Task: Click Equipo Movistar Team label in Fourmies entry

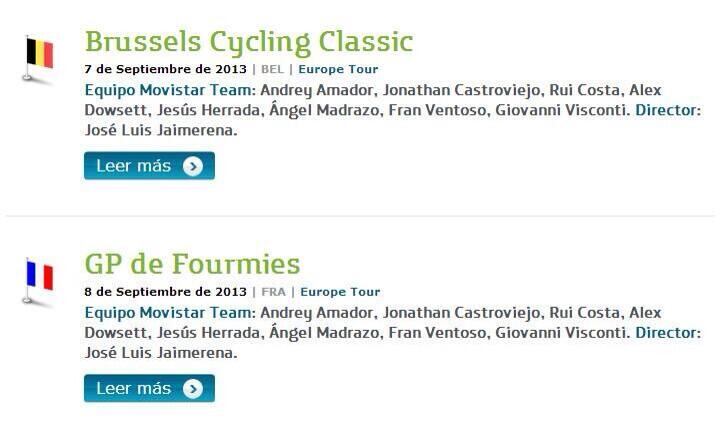Action: coord(170,313)
